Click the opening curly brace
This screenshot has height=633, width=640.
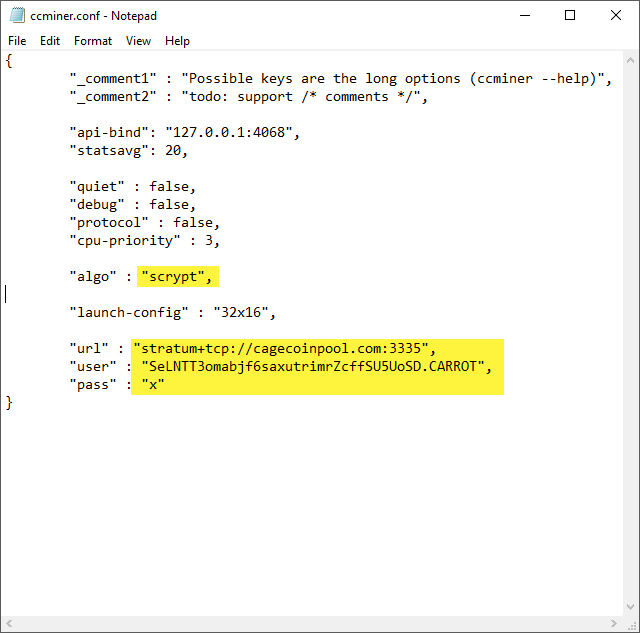9,61
